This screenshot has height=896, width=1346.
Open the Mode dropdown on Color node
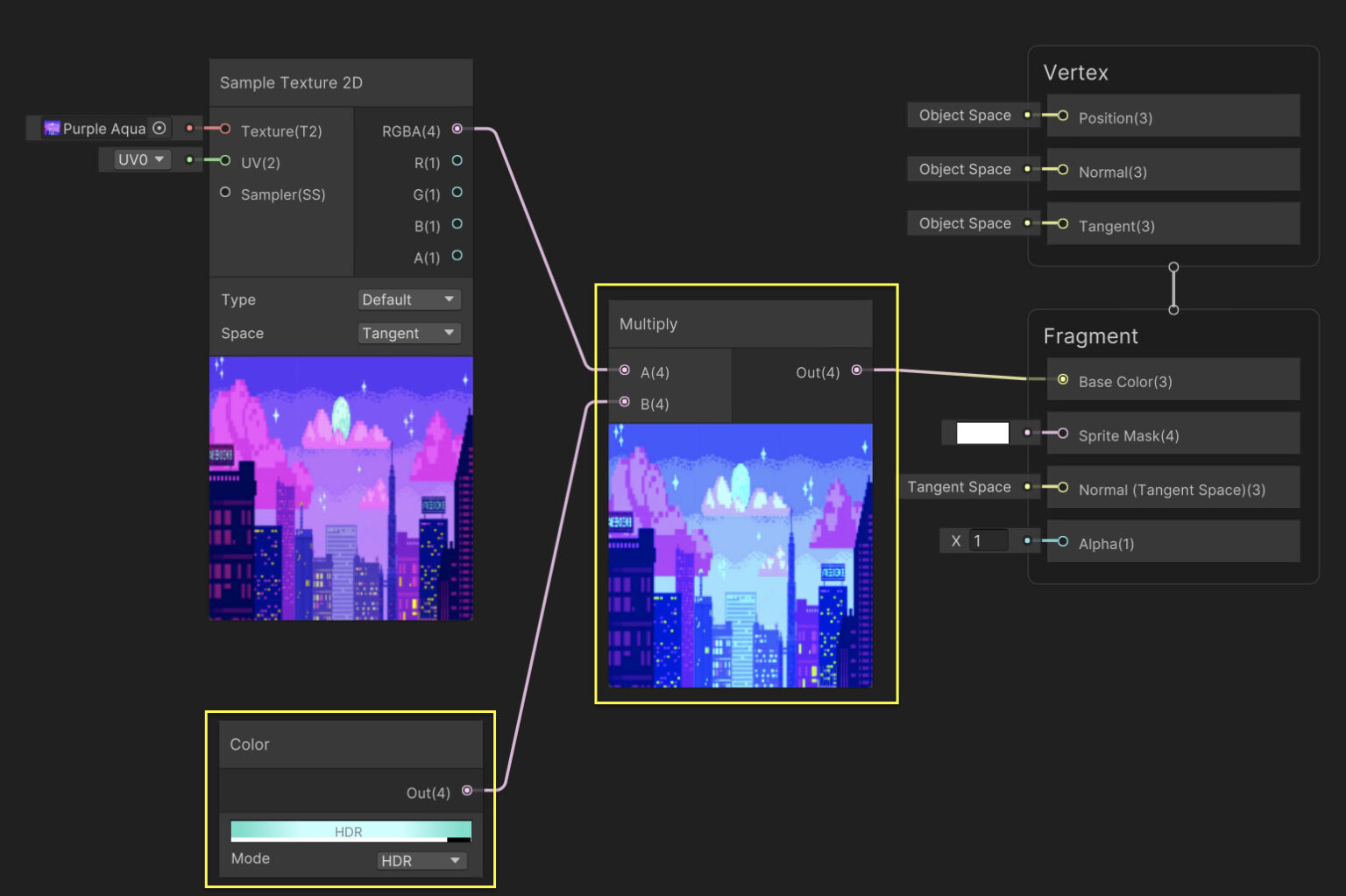pos(422,860)
